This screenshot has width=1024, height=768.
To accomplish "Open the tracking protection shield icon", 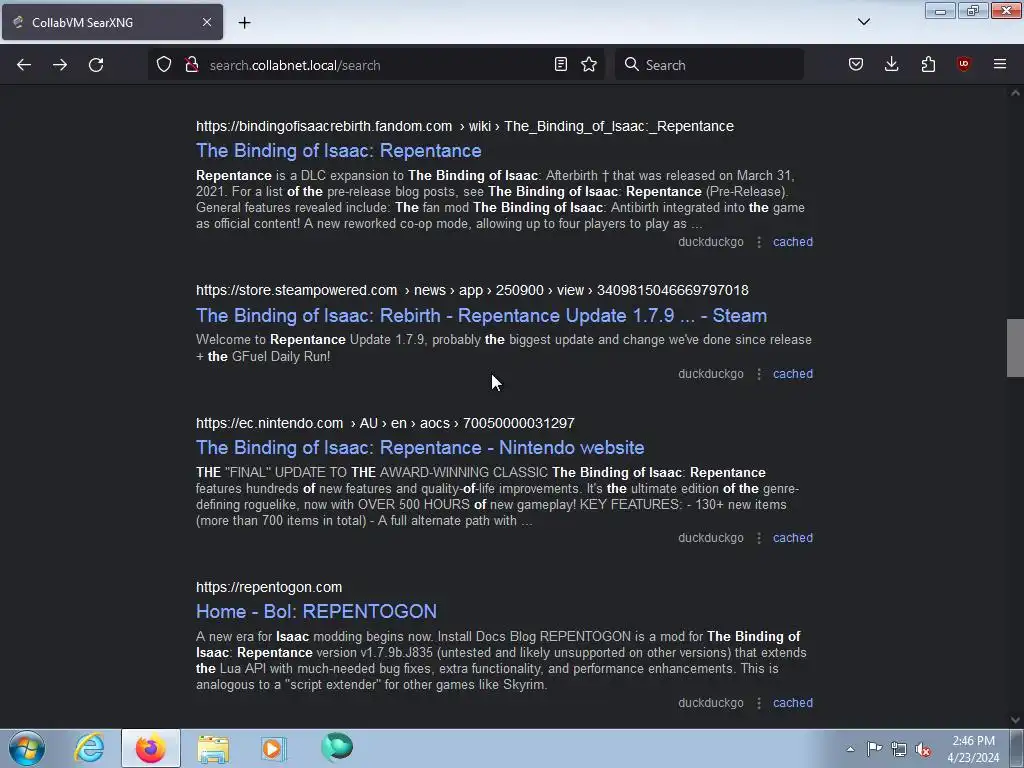I will (x=164, y=65).
